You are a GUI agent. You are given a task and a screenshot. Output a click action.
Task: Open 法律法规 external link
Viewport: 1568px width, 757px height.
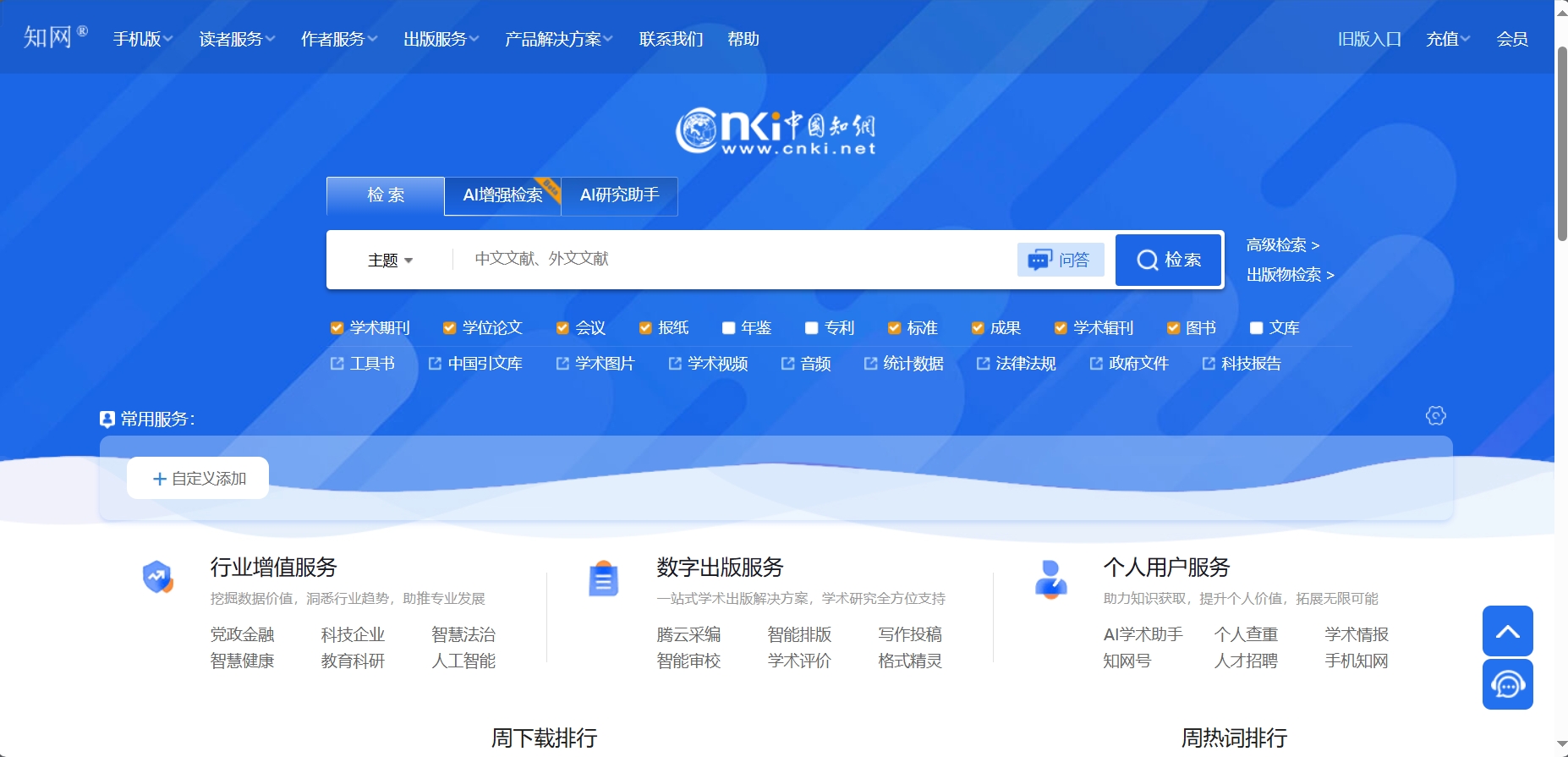pyautogui.click(x=1016, y=364)
